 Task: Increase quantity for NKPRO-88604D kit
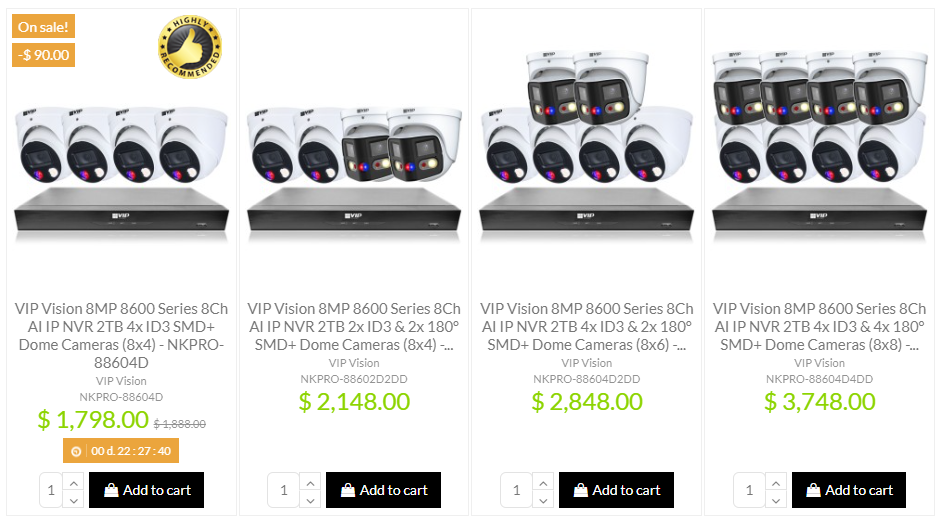click(x=73, y=483)
